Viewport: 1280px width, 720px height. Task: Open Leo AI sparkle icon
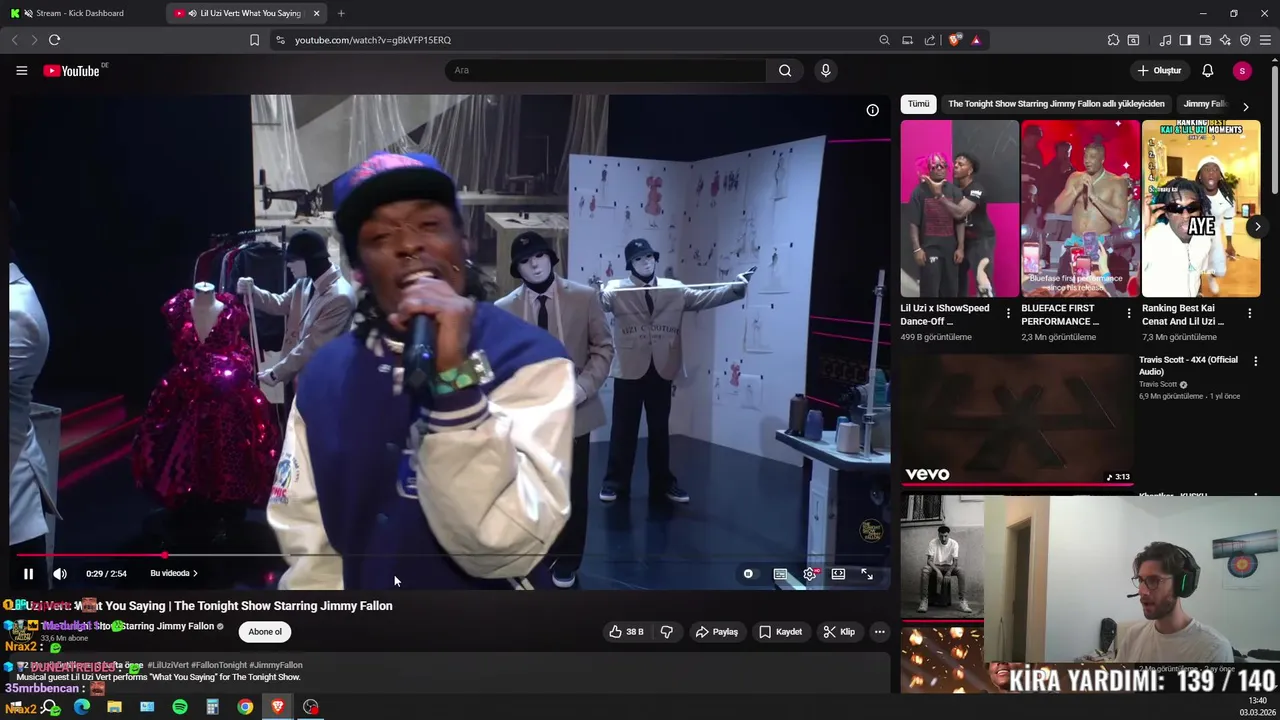(x=1225, y=40)
